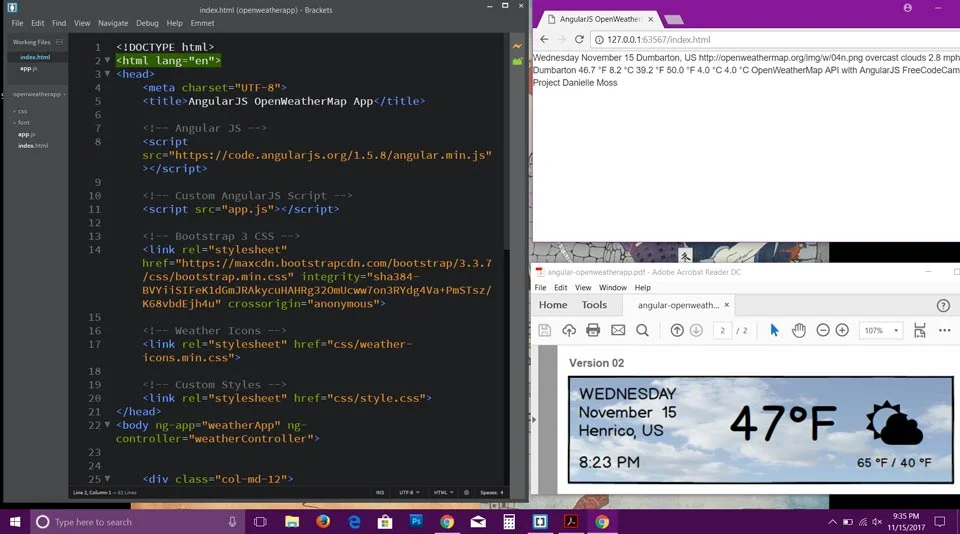Screen dimensions: 960x534
Task: Open the Debug menu in Brackets
Action: pos(147,23)
